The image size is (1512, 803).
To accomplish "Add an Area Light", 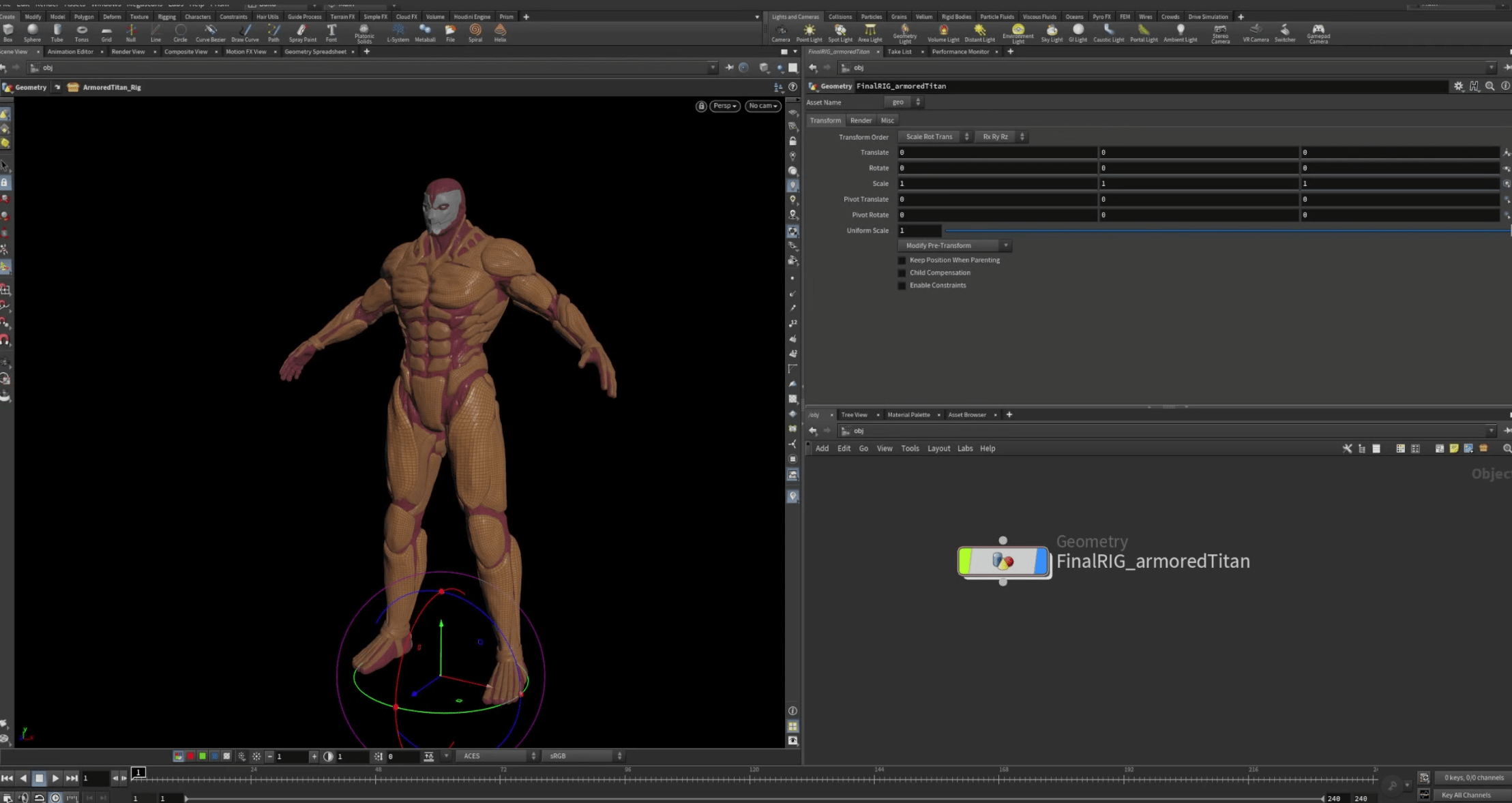I will pyautogui.click(x=870, y=33).
